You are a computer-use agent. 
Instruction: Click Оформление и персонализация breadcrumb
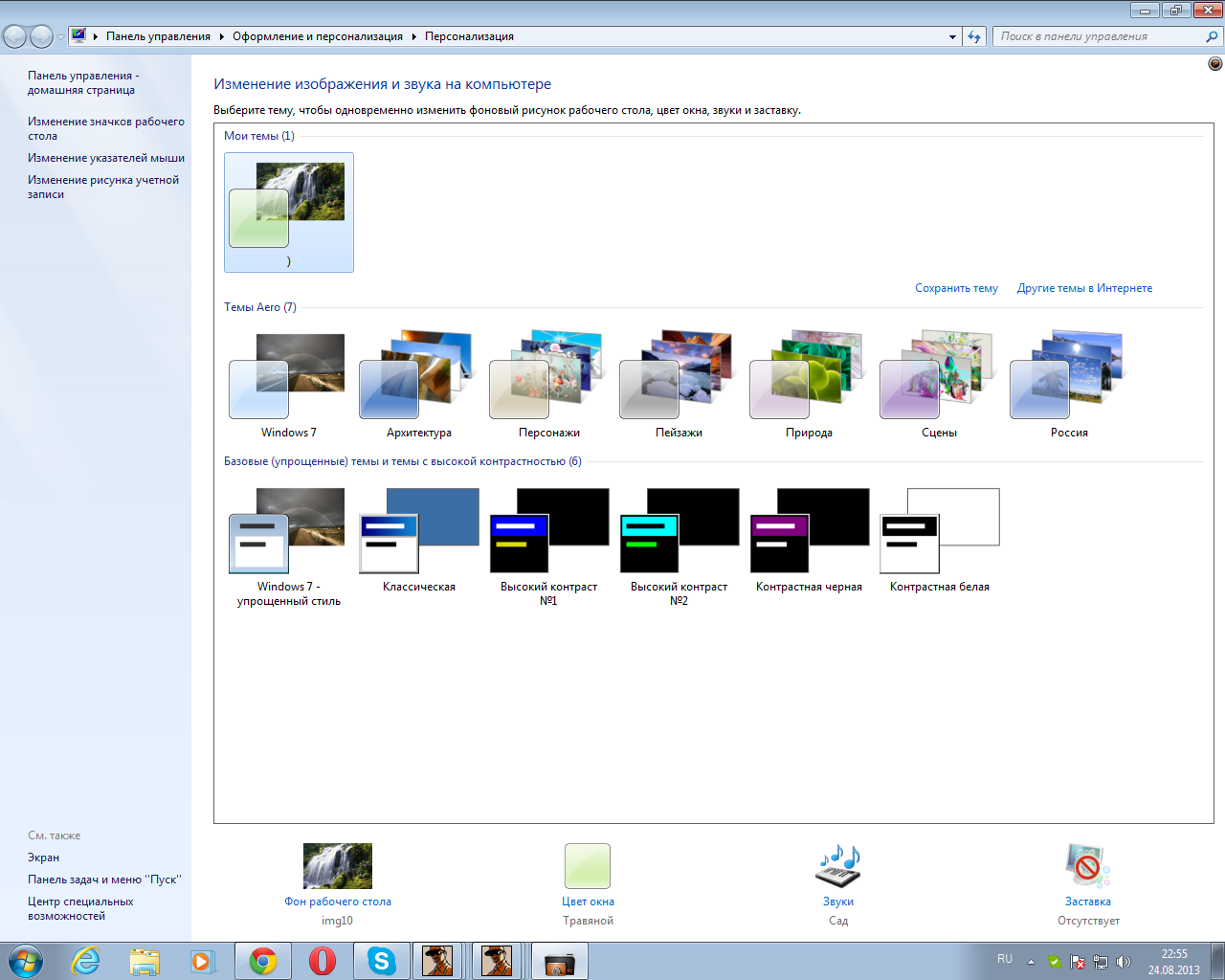tap(318, 36)
